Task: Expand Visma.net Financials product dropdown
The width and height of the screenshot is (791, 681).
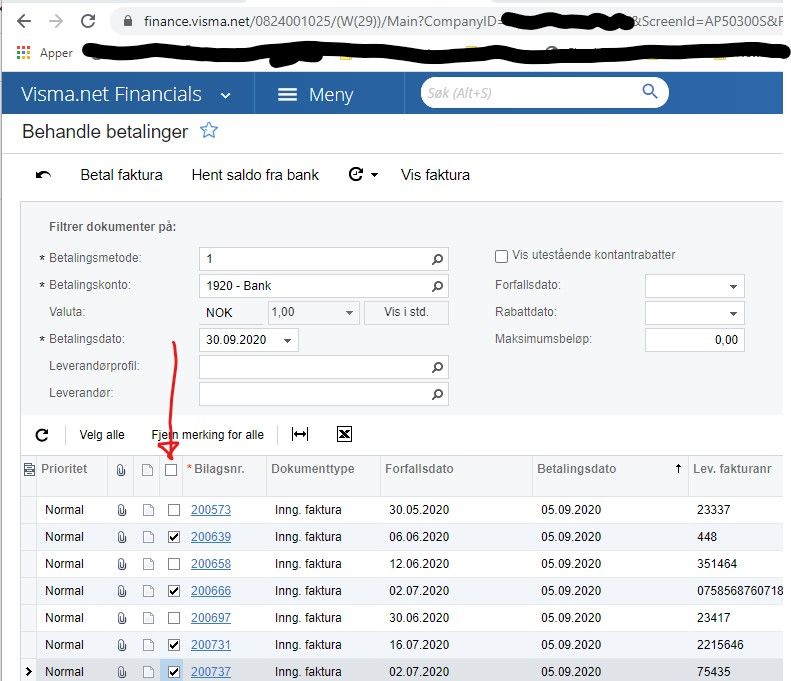Action: click(x=225, y=95)
